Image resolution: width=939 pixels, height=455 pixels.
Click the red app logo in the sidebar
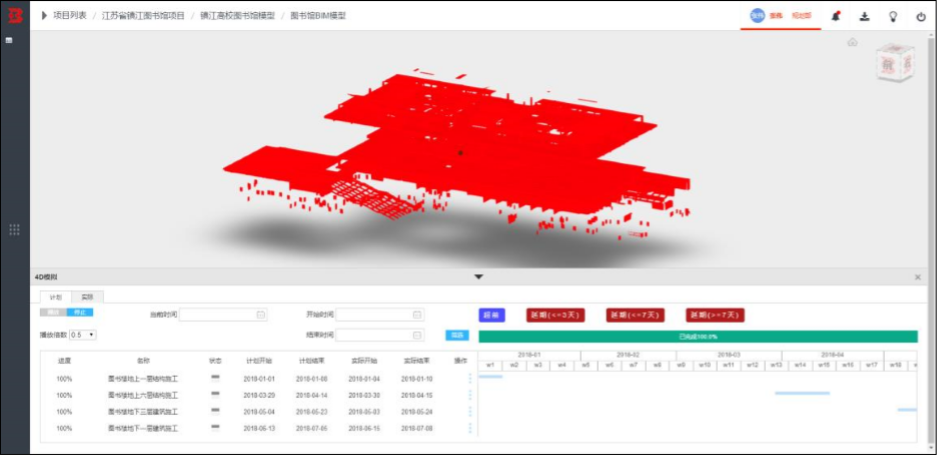click(14, 16)
